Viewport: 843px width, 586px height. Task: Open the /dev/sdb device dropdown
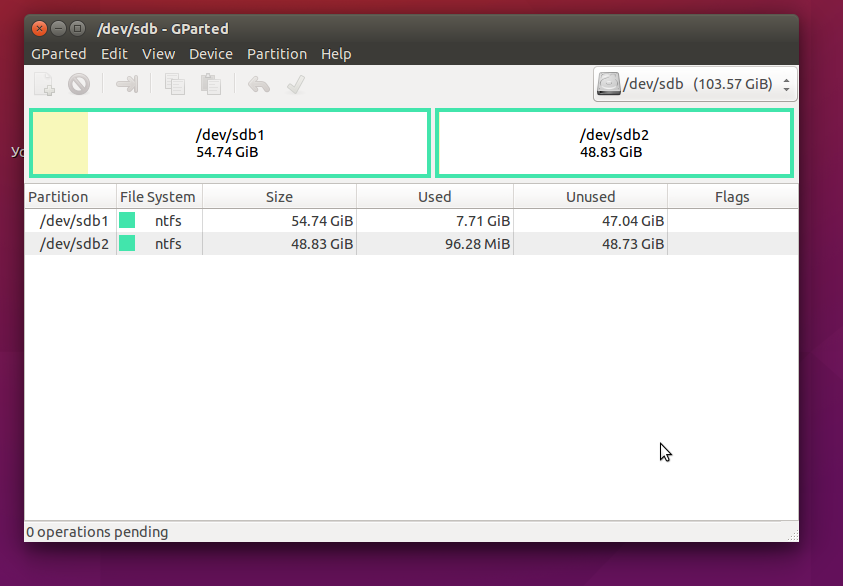[x=786, y=84]
